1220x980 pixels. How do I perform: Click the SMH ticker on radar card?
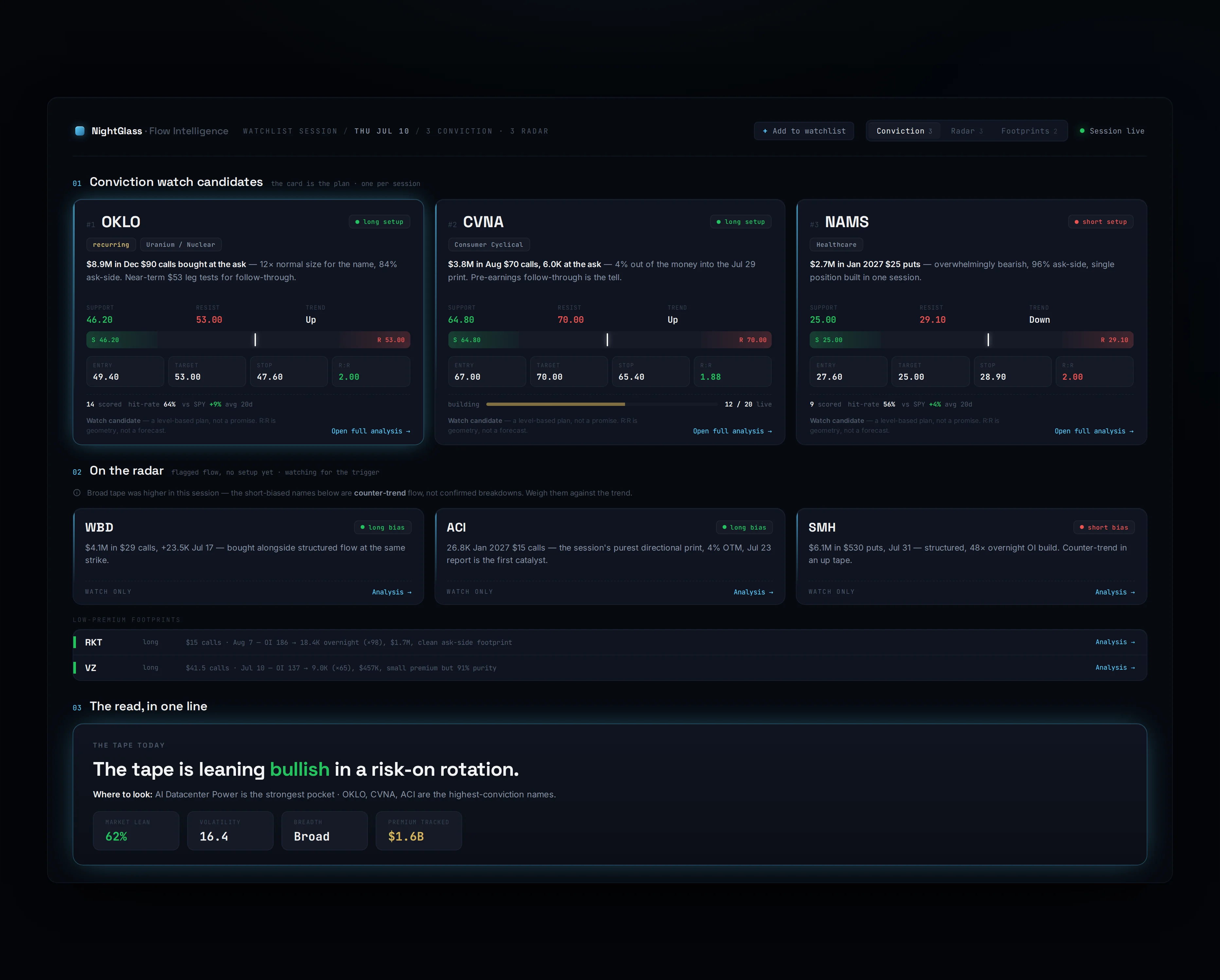click(822, 527)
